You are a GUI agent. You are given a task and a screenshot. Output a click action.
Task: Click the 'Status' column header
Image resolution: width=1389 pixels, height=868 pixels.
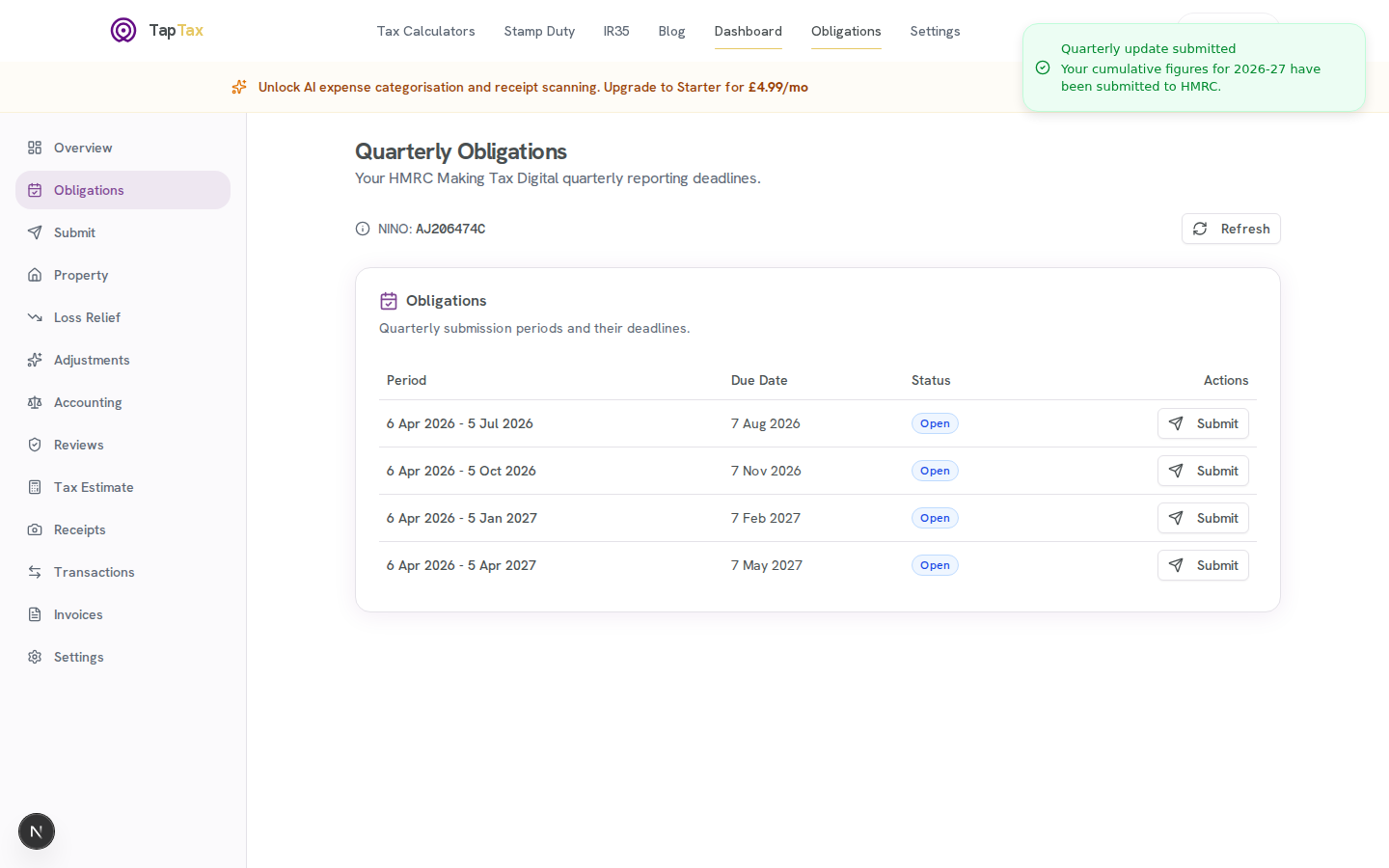pos(931,380)
